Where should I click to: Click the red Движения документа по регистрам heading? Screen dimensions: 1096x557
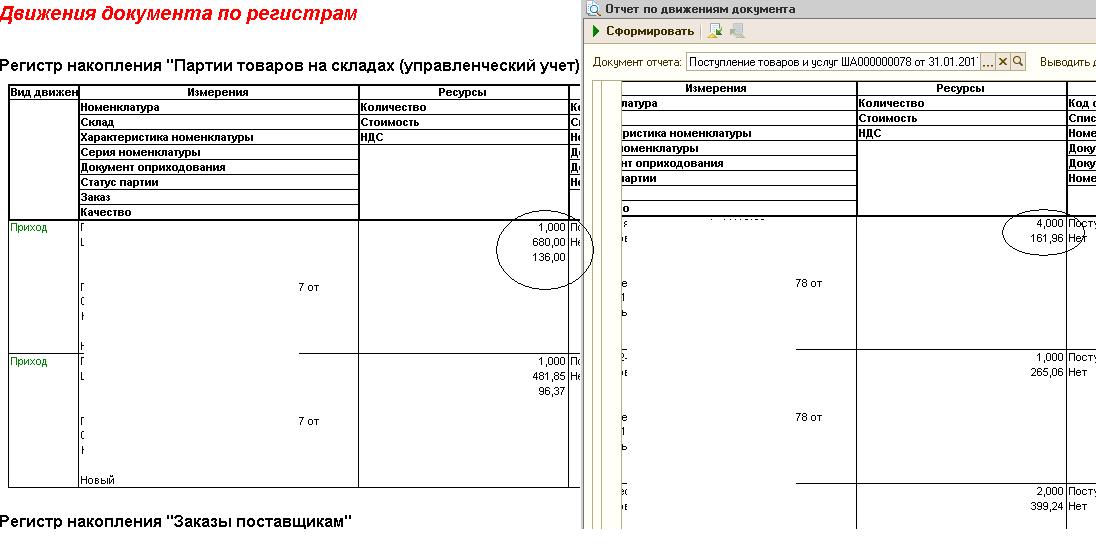pos(178,13)
